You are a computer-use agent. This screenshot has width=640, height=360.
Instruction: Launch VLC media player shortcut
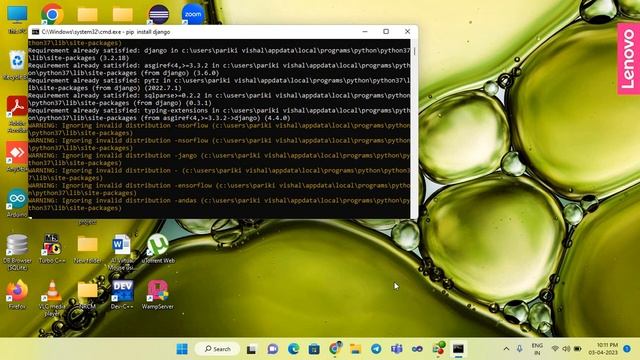[52, 298]
